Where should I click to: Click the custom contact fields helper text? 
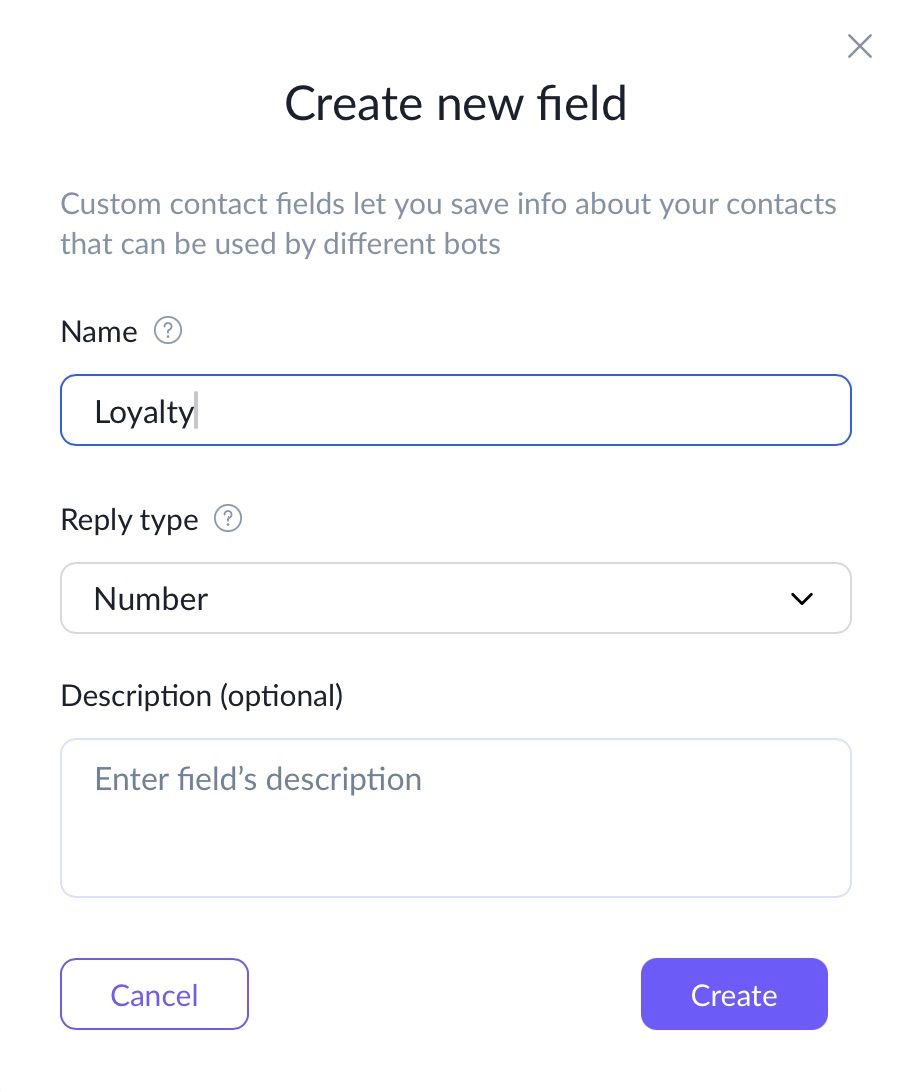pyautogui.click(x=448, y=205)
